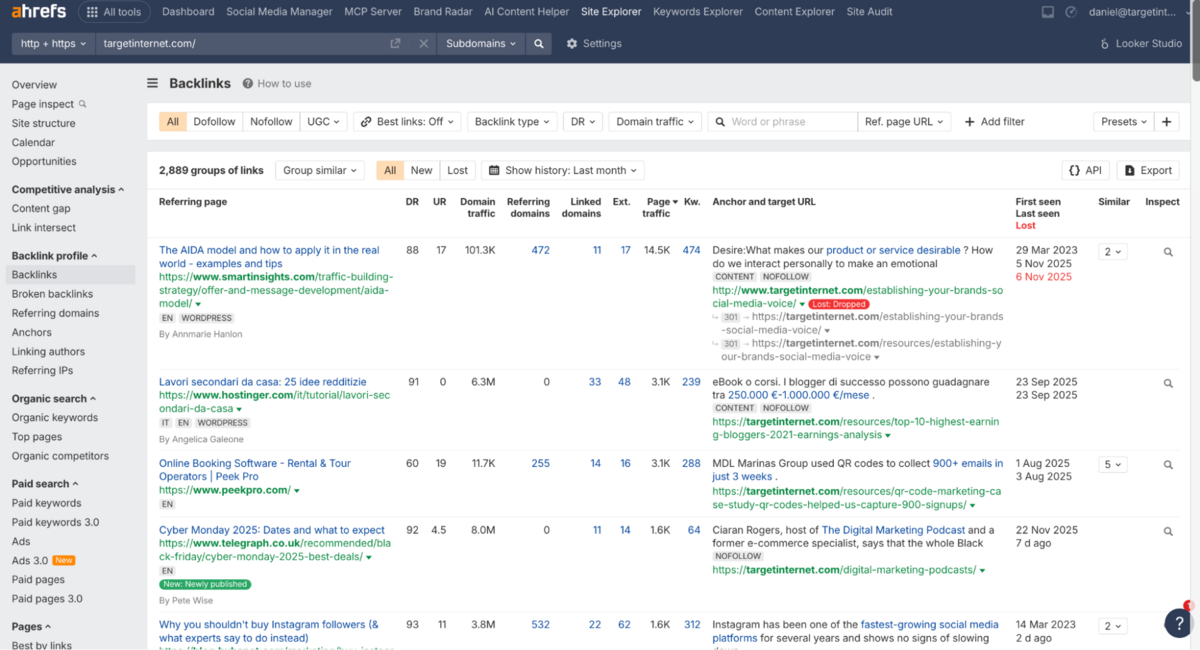Inspect the hostinger.com backlink row
Screen dimensions: 1200x650
click(1168, 383)
